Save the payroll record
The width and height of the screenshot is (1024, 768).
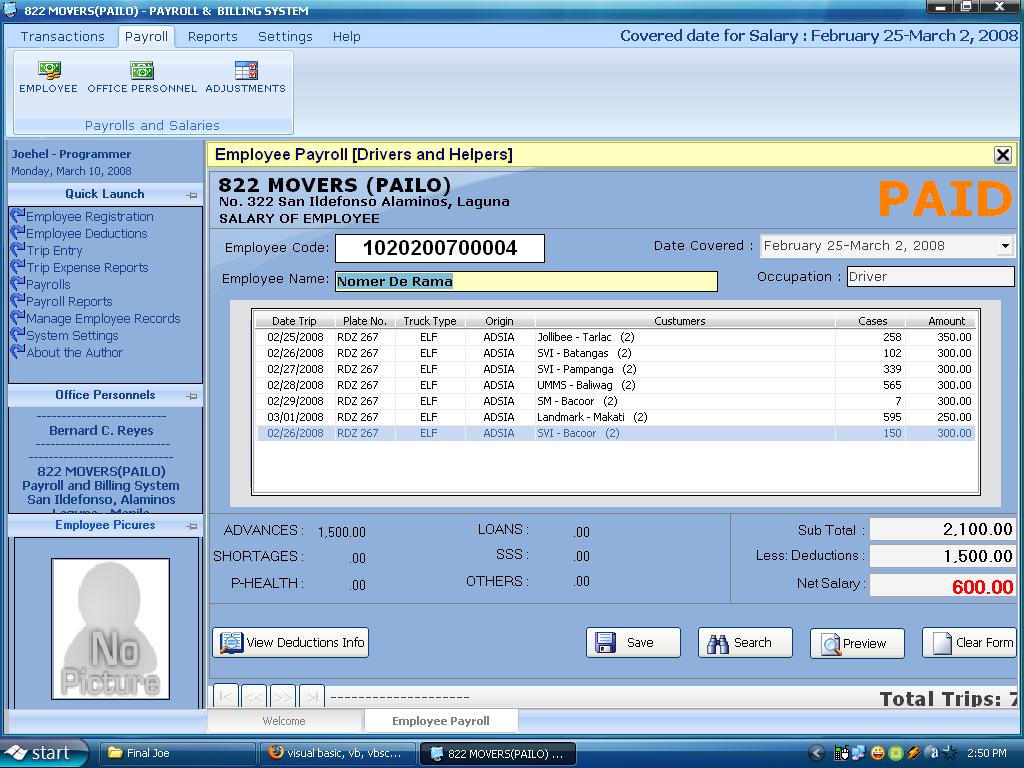coord(633,642)
